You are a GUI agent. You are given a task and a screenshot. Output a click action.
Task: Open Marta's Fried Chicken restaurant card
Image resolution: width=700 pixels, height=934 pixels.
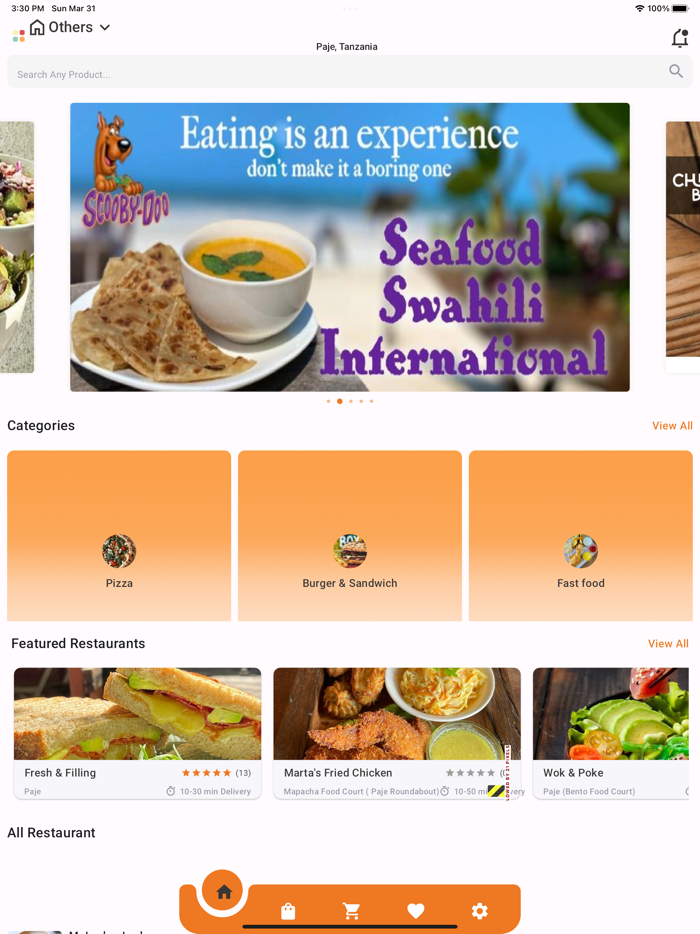point(397,733)
